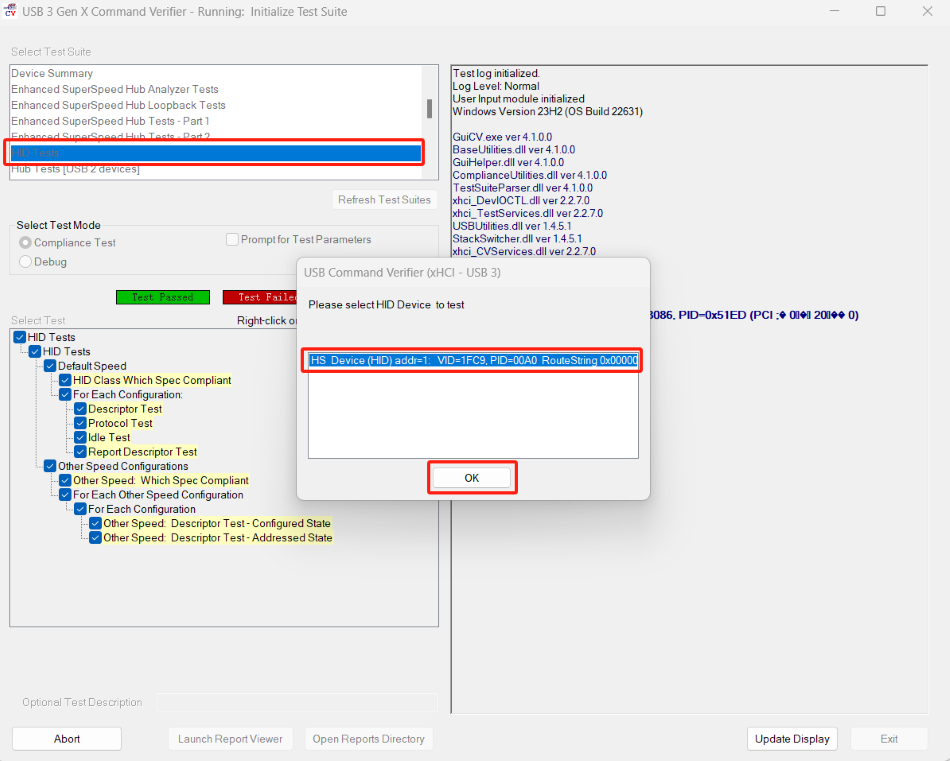The image size is (950, 761).
Task: Toggle Other Speed Configurations checkbox
Action: 50,466
